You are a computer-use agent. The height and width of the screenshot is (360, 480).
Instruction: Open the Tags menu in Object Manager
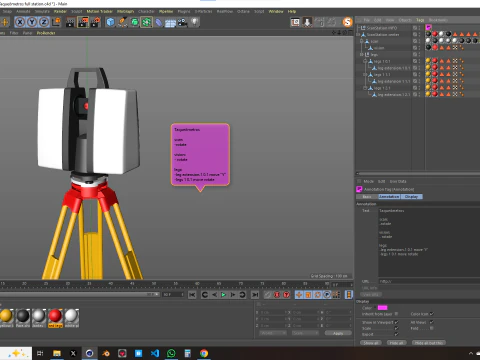[420, 20]
